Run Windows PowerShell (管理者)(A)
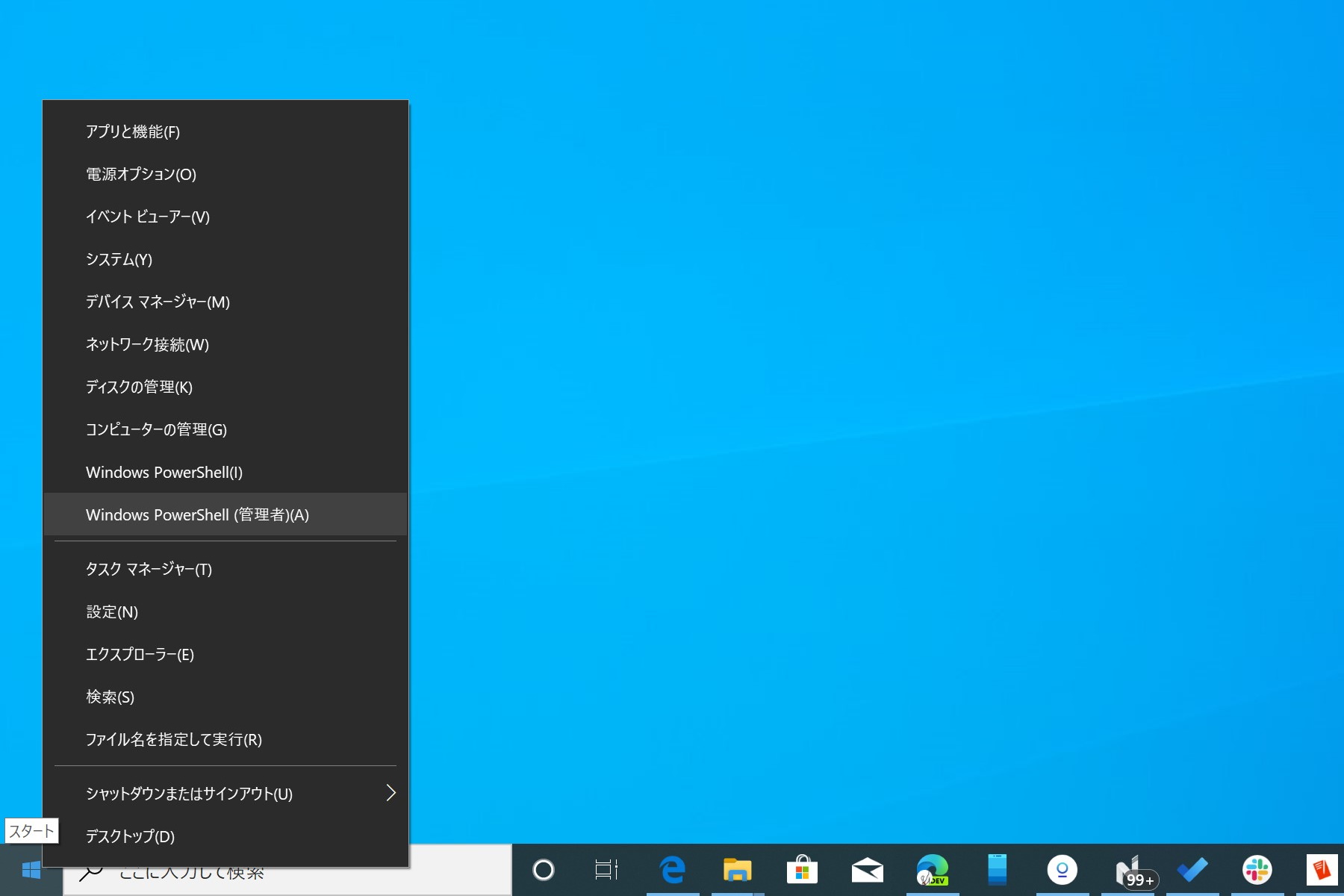This screenshot has width=1344, height=896. point(225,515)
